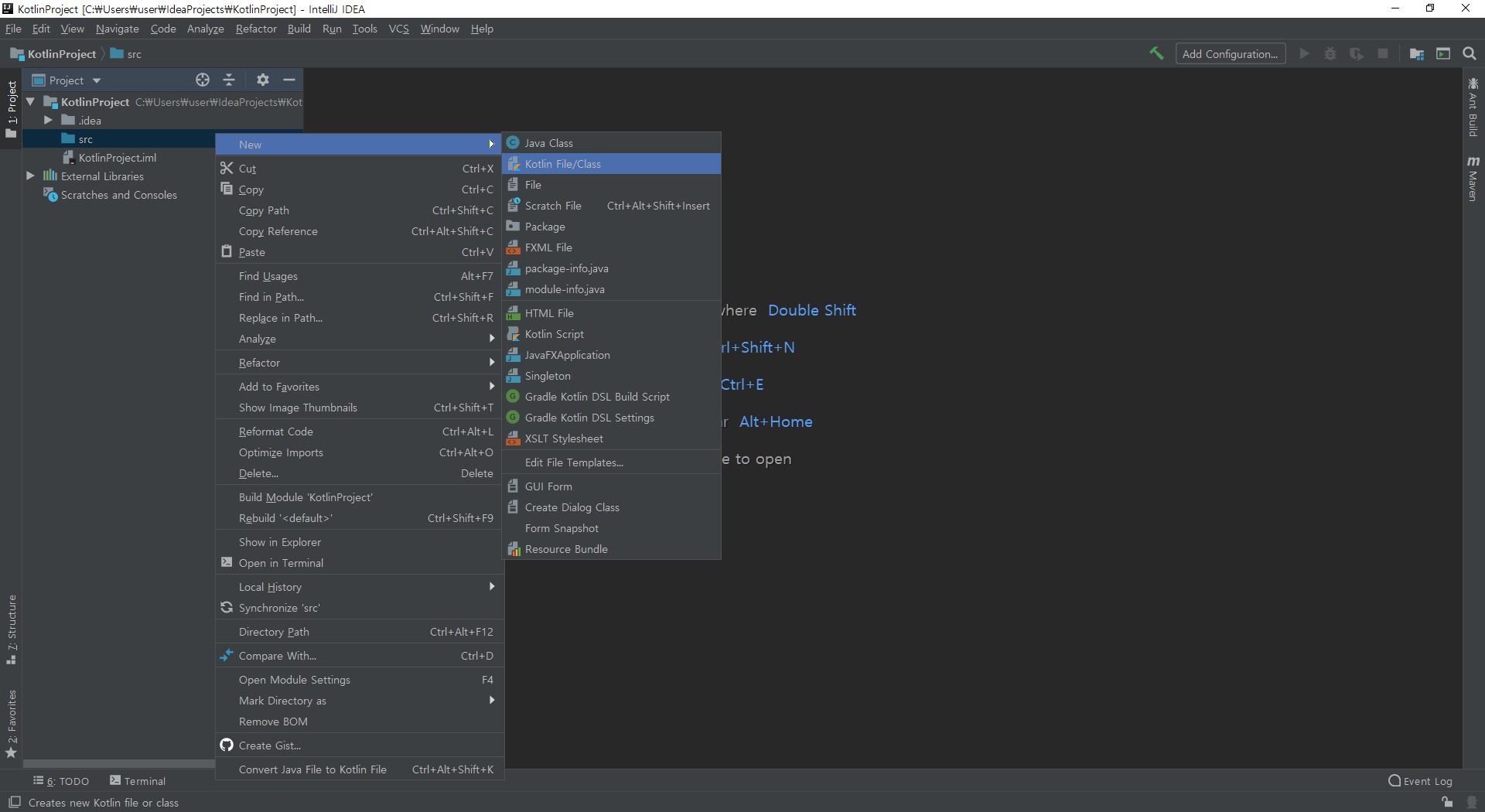The height and width of the screenshot is (812, 1485).
Task: Expand the .idea folder node
Action: point(48,120)
